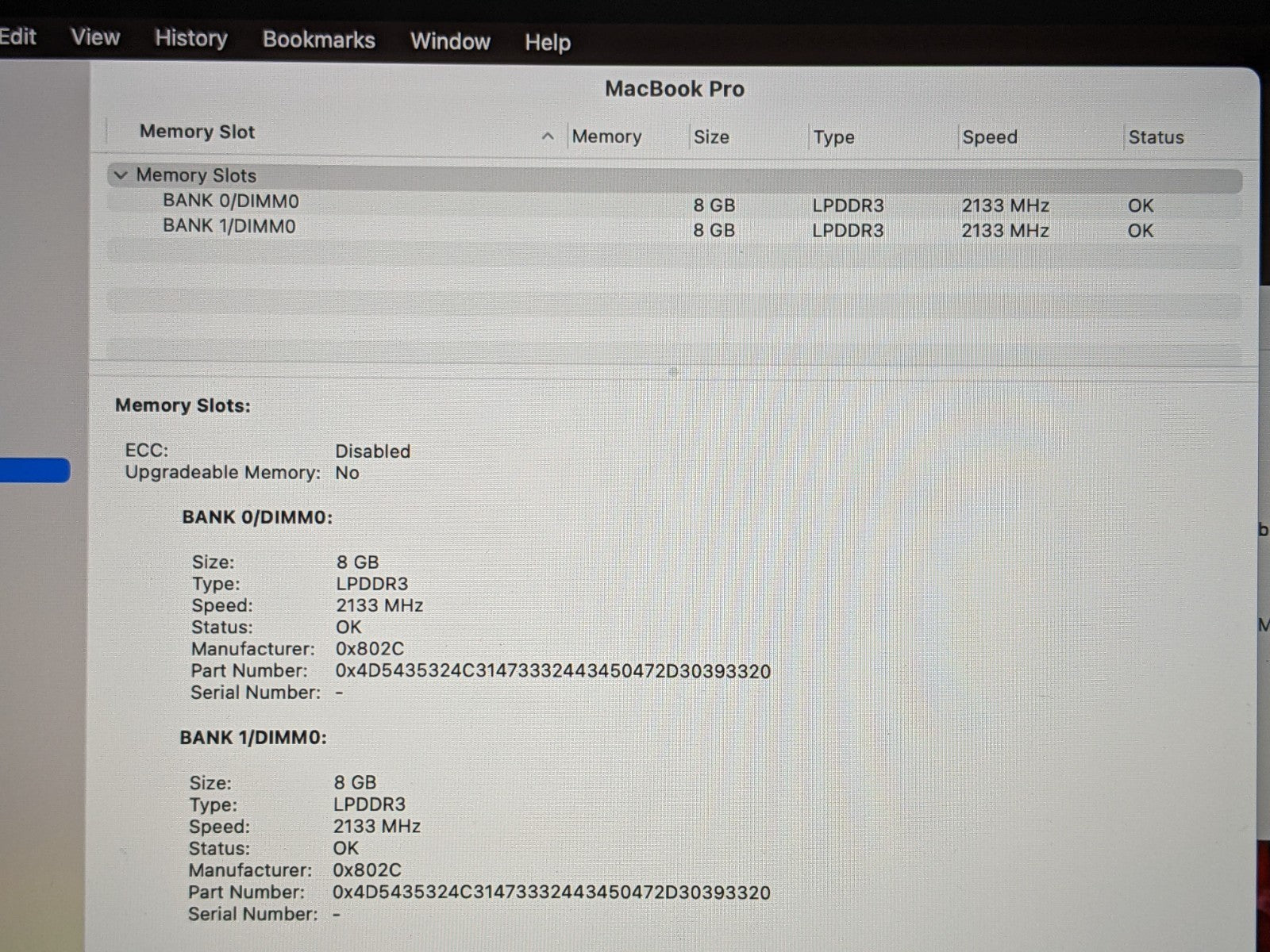Click the Memory column header

606,136
